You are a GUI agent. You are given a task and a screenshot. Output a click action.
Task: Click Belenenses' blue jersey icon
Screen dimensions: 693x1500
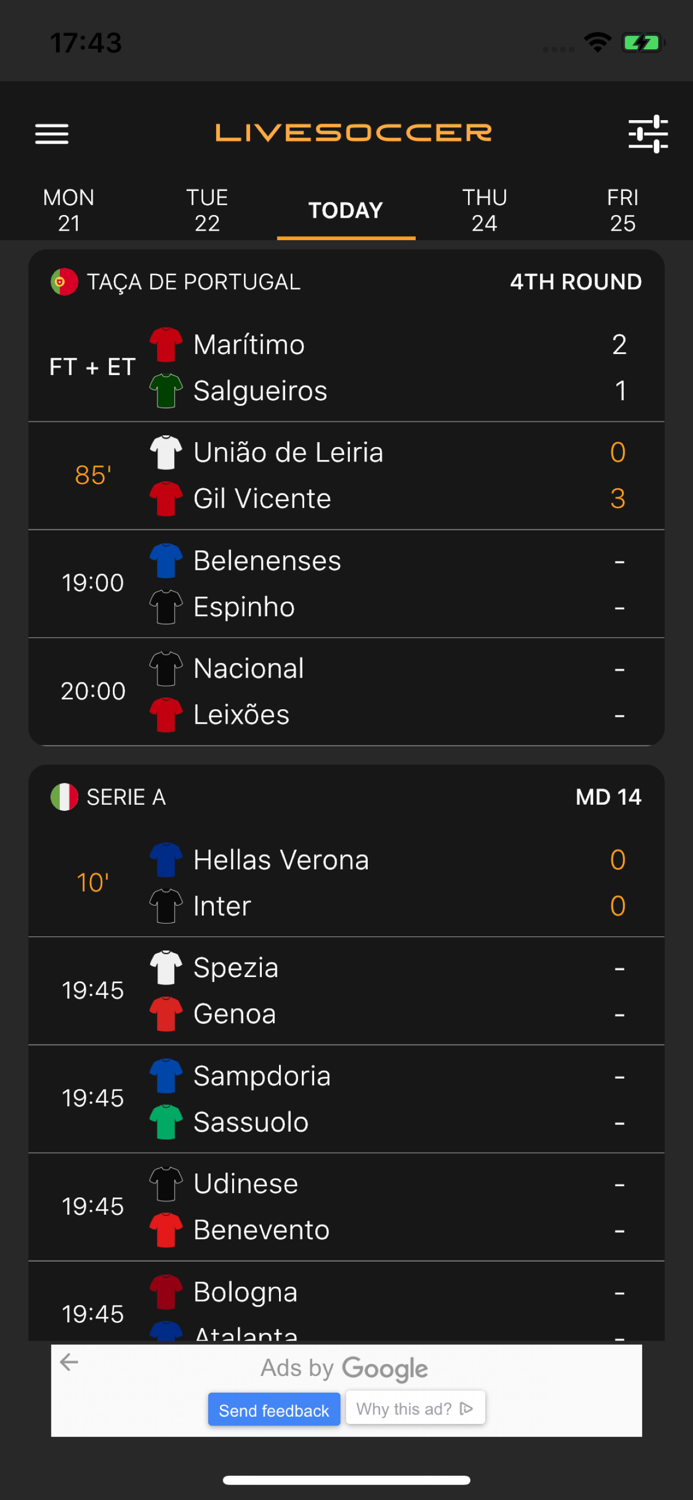pyautogui.click(x=166, y=560)
